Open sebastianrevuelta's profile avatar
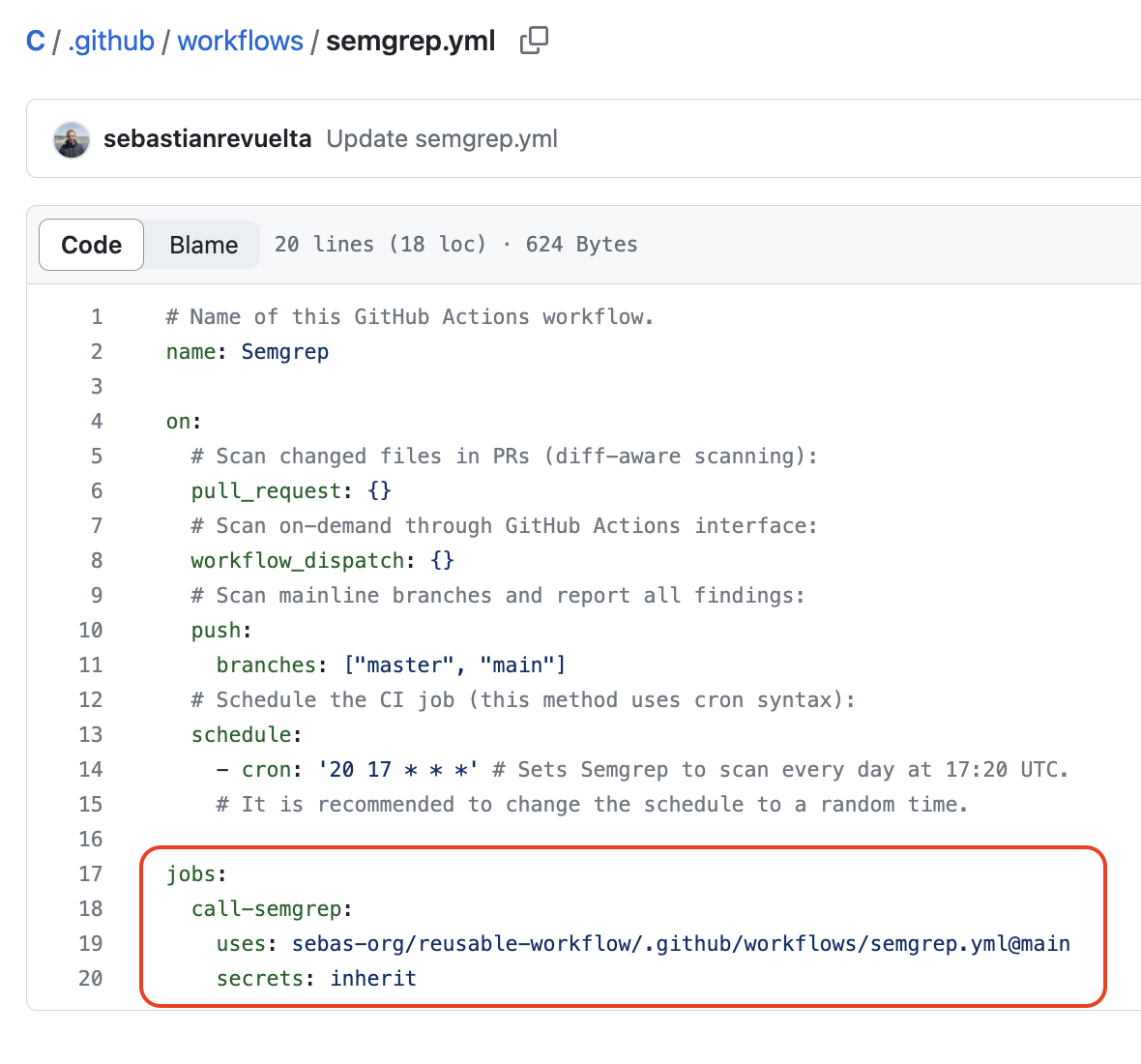 pyautogui.click(x=72, y=139)
